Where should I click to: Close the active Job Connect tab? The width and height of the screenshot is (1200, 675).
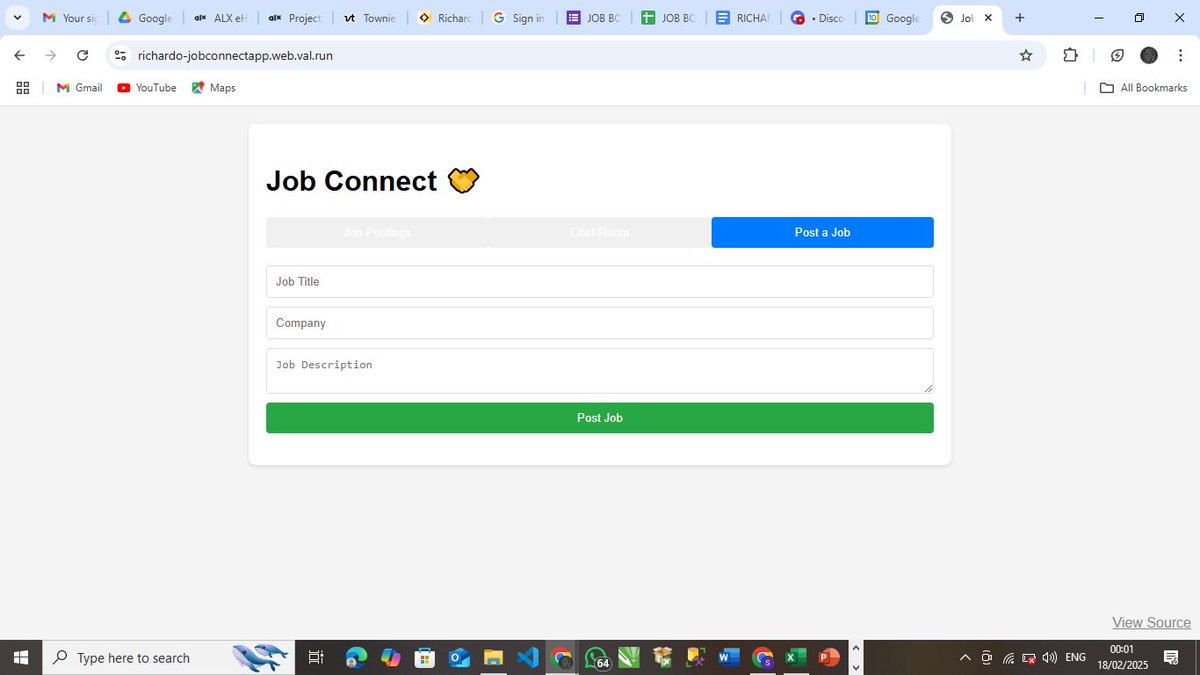(x=988, y=18)
